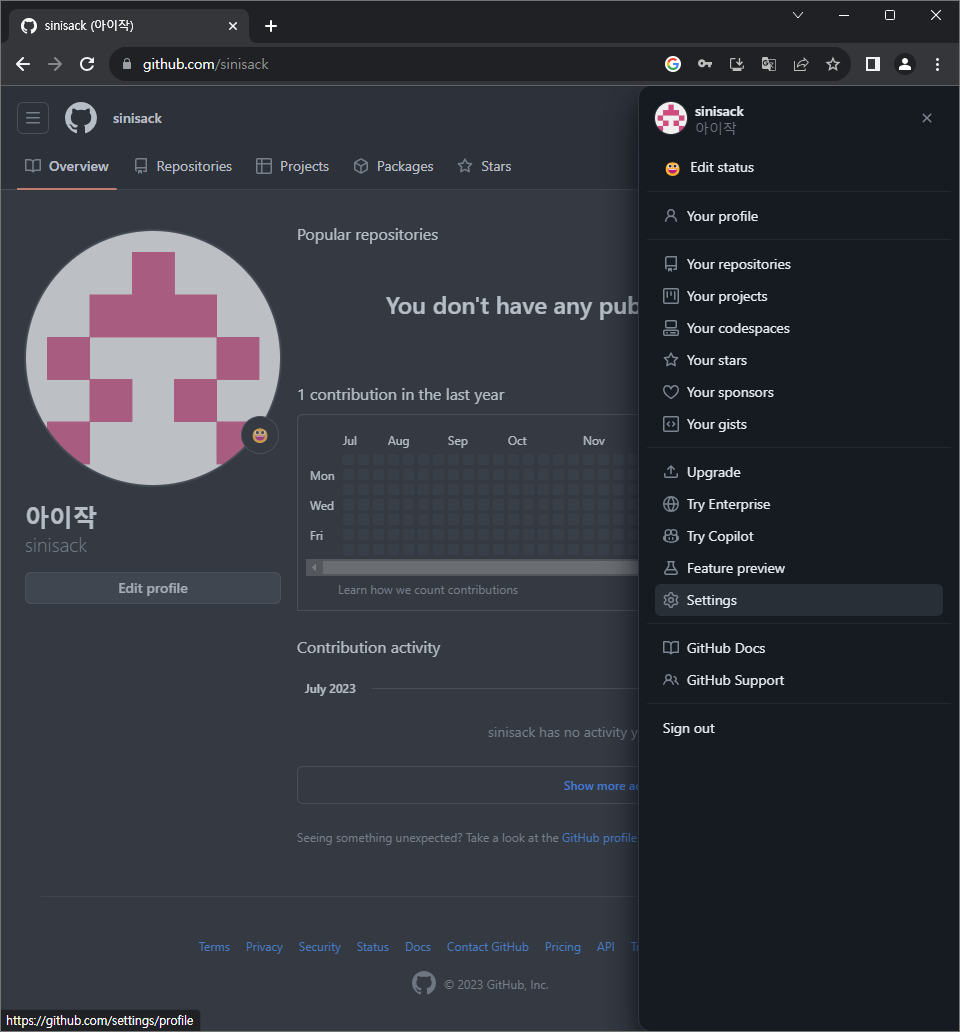Open Your stars
This screenshot has height=1032, width=960.
tap(799, 361)
